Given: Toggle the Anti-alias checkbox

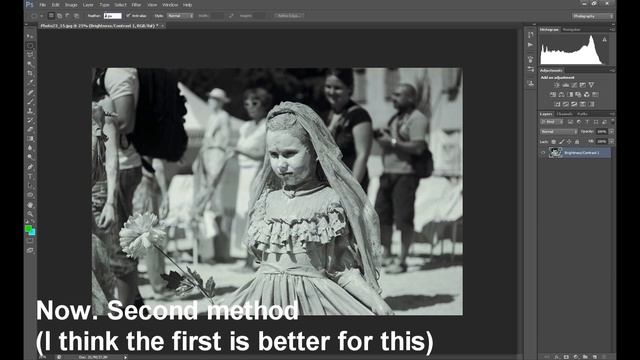Looking at the screenshot, I should click(128, 16).
